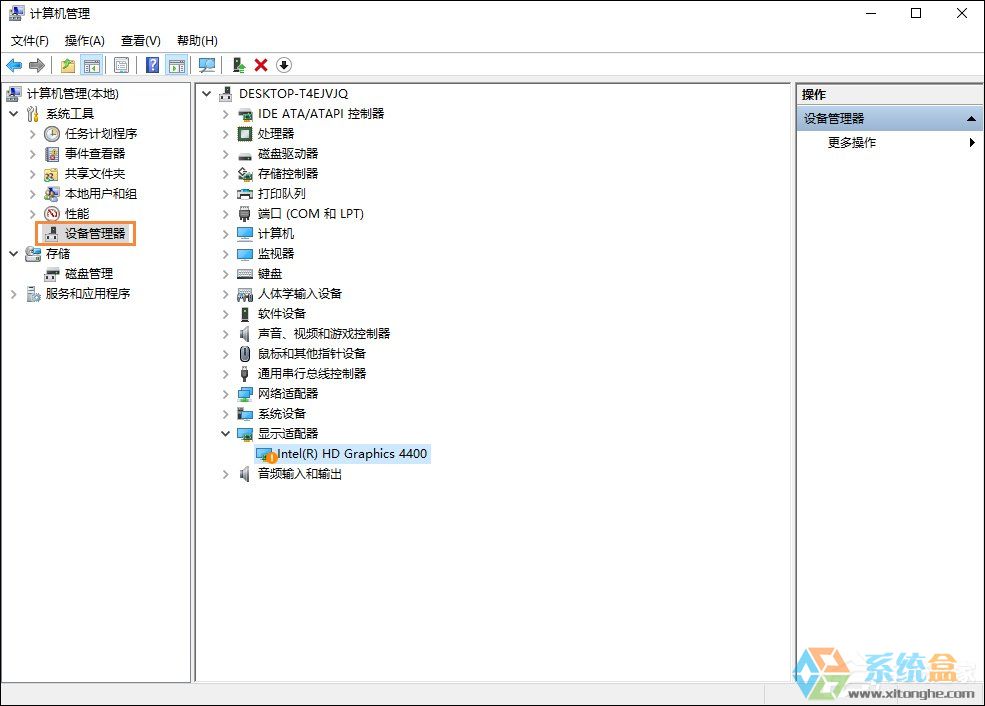
Task: Select 设备管理器 in the left tree
Action: 95,234
